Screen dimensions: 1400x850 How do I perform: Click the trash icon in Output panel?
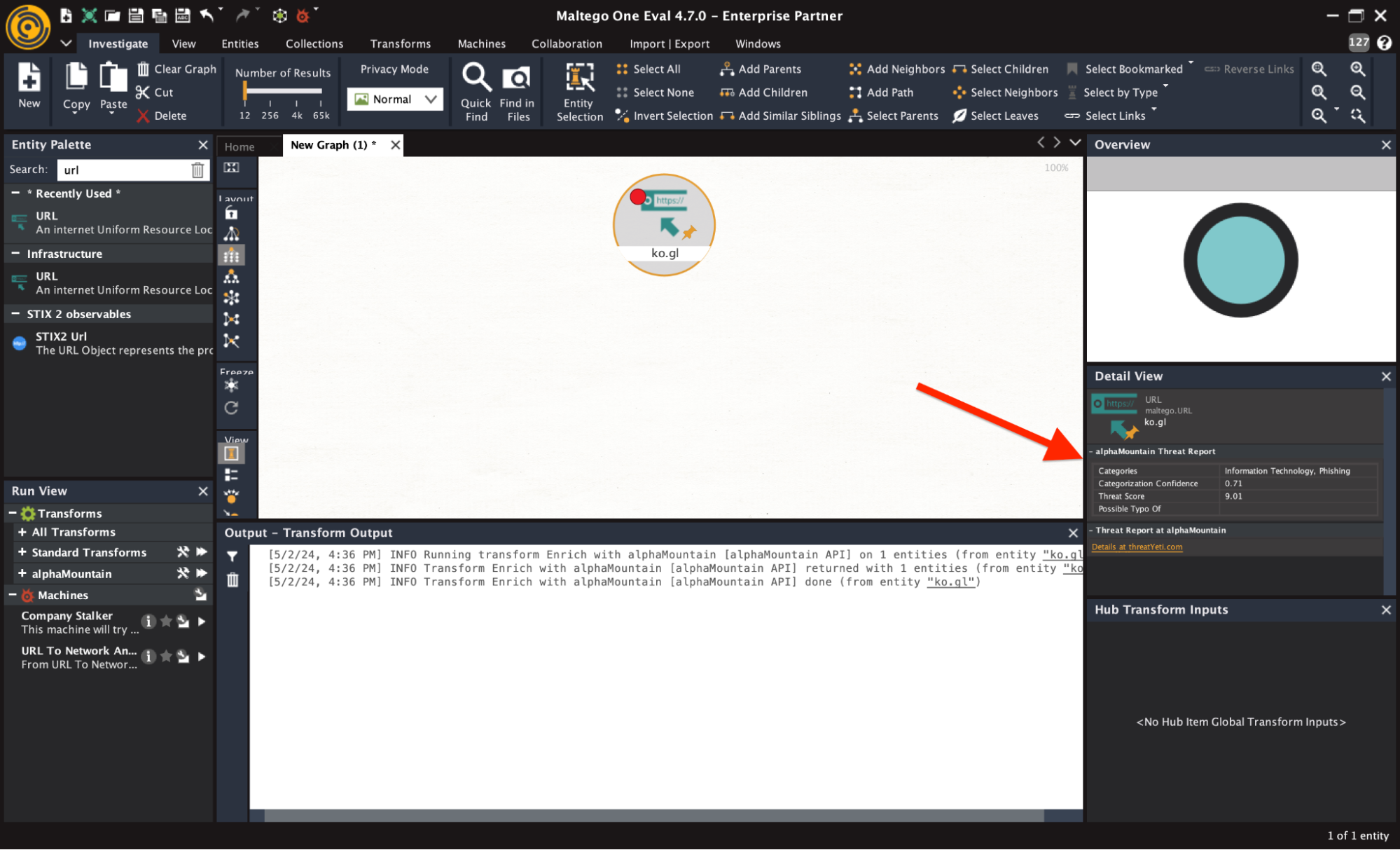click(233, 580)
